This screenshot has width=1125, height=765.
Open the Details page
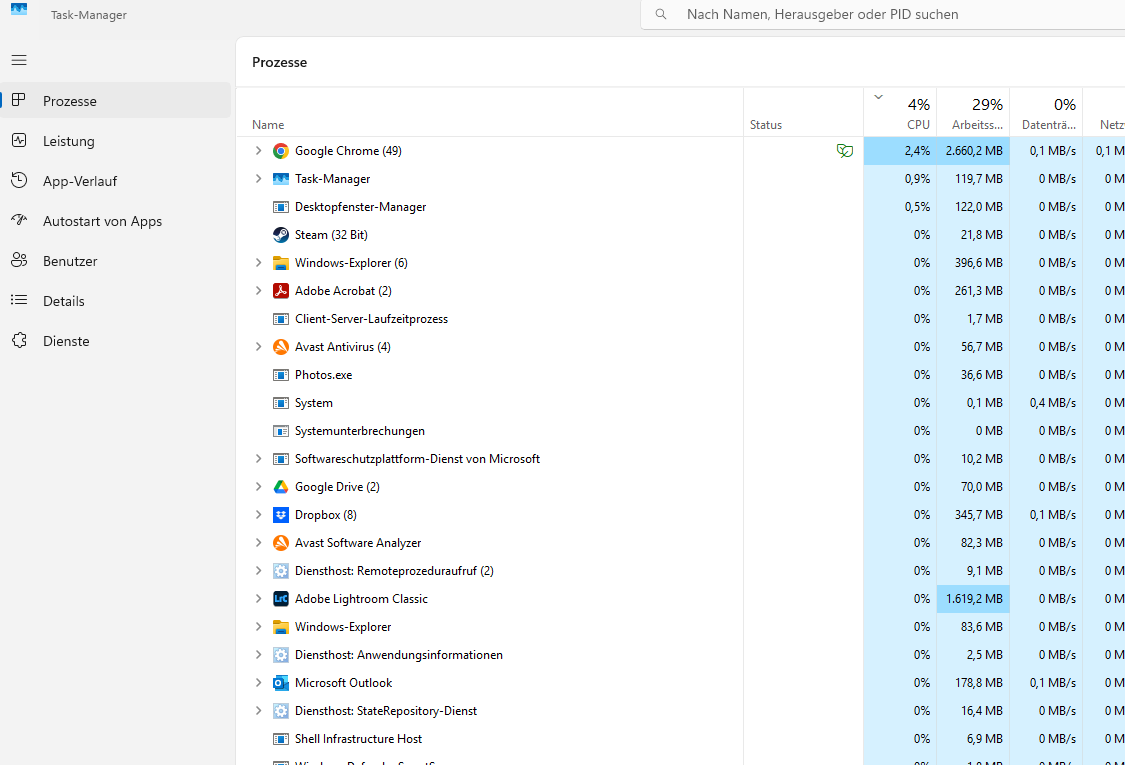[116, 301]
